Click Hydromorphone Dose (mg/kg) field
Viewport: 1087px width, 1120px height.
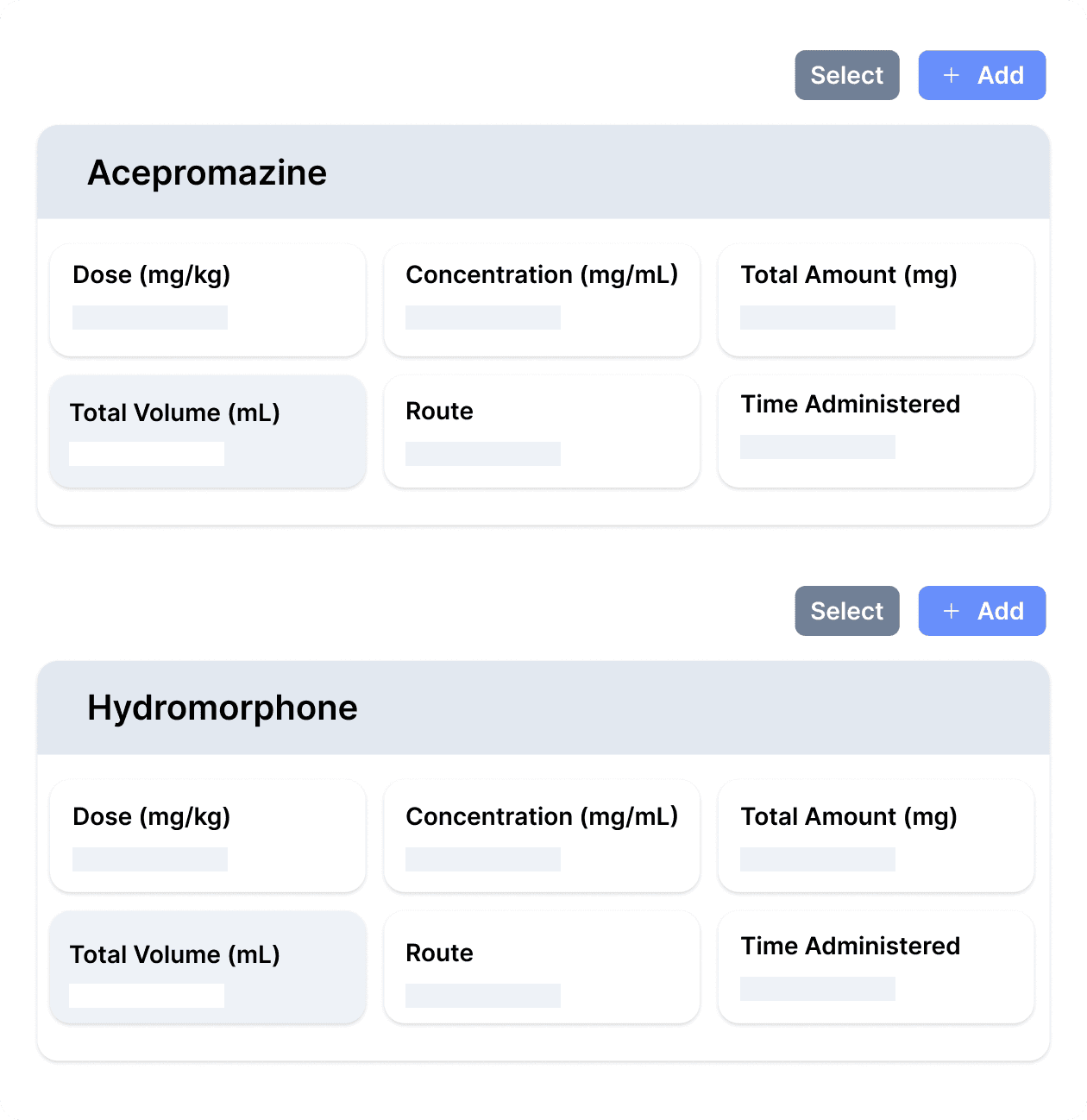click(x=150, y=859)
